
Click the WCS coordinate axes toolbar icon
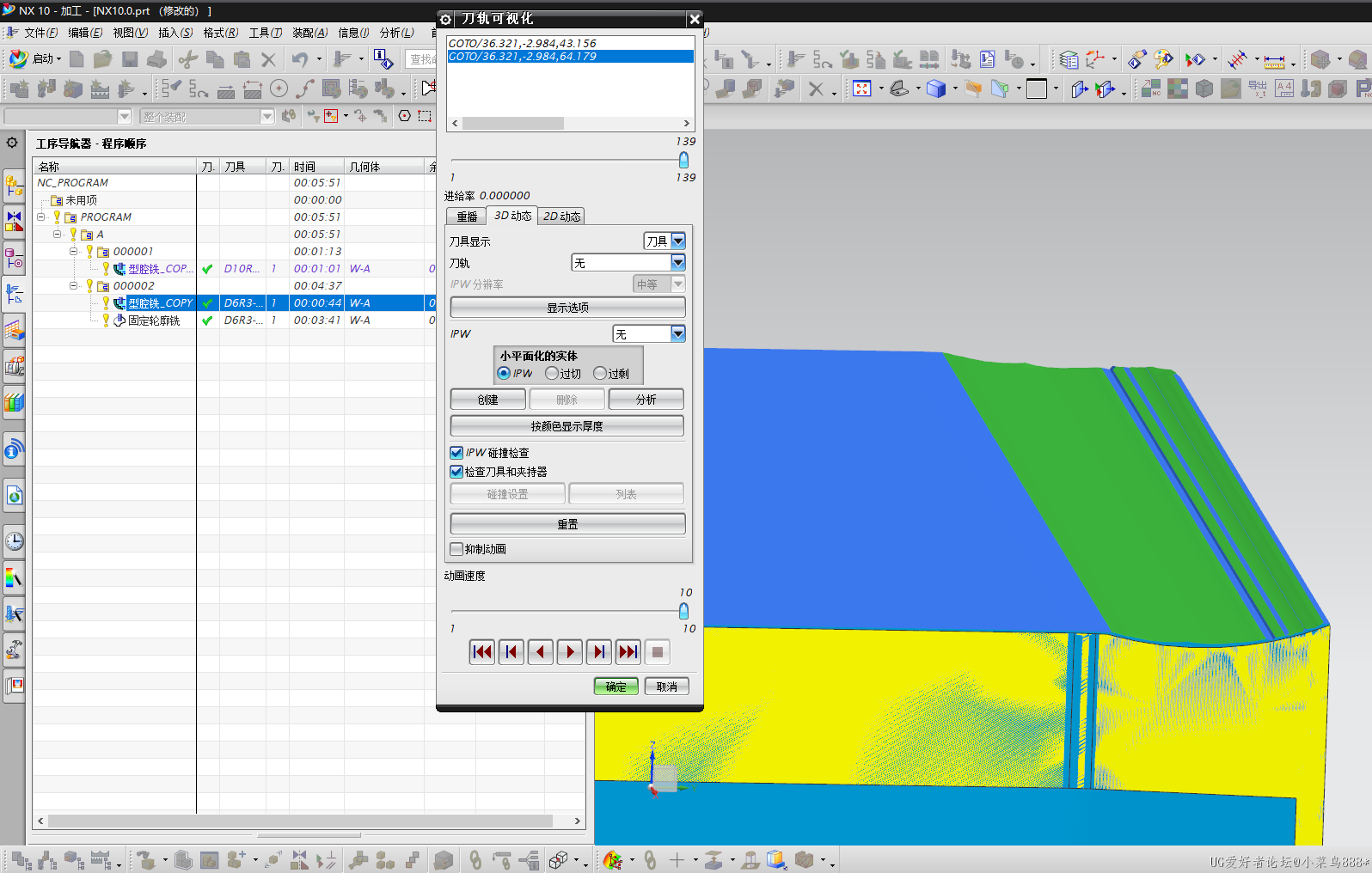[x=1094, y=59]
